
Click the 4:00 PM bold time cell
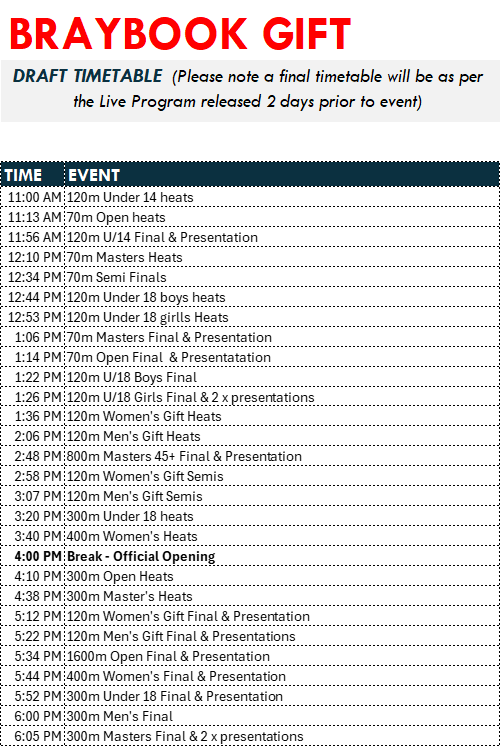[32, 556]
